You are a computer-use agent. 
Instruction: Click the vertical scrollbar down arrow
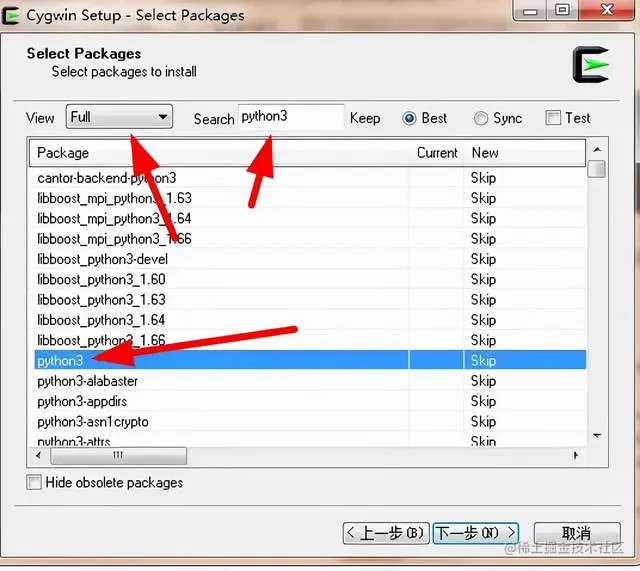click(597, 435)
